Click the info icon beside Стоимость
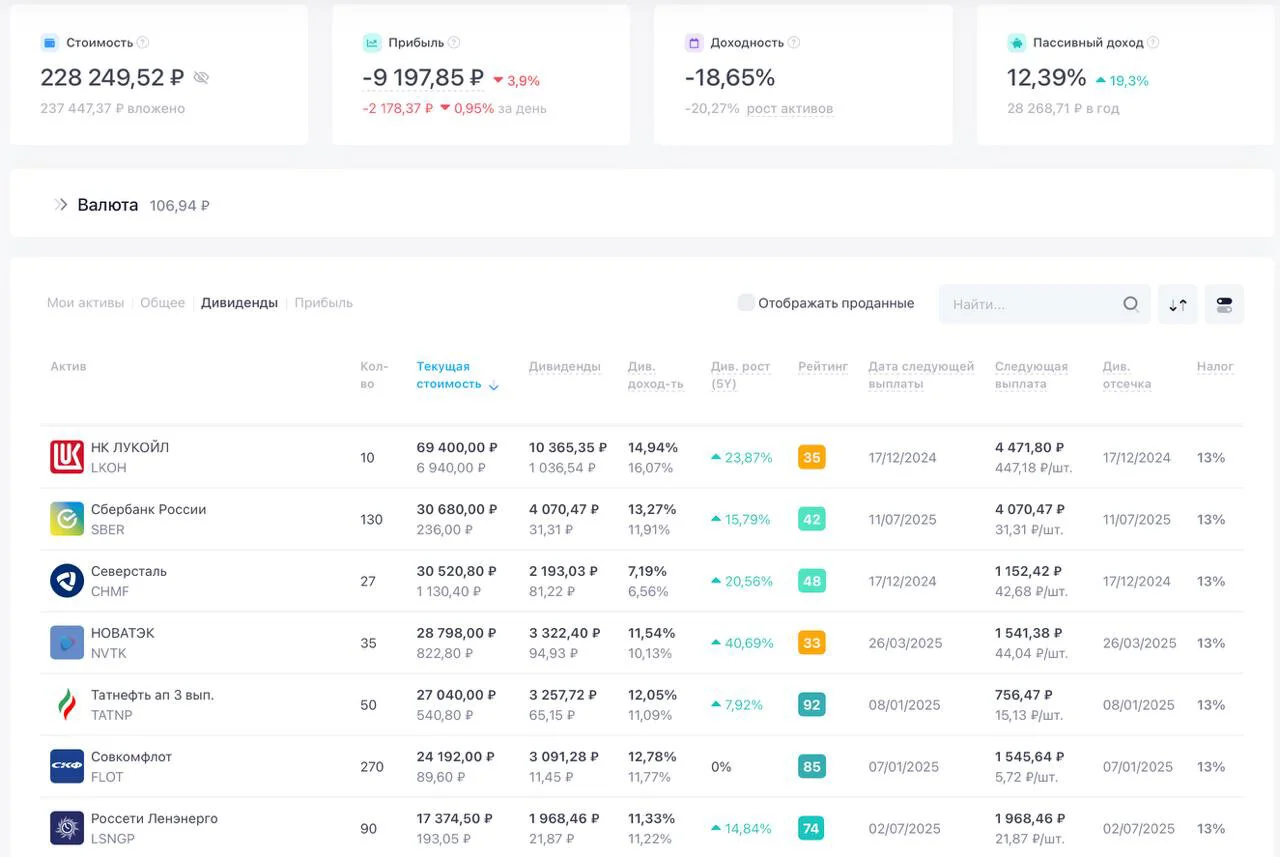 coord(143,43)
